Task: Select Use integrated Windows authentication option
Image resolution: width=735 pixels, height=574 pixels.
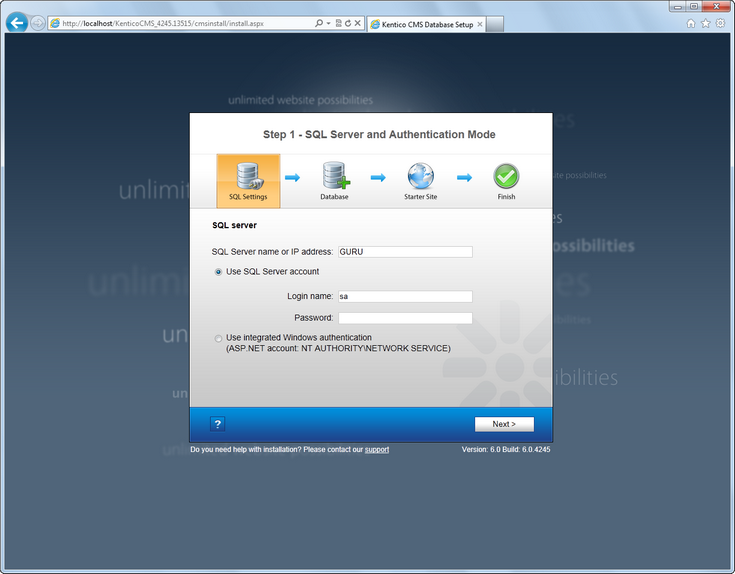Action: [x=219, y=338]
